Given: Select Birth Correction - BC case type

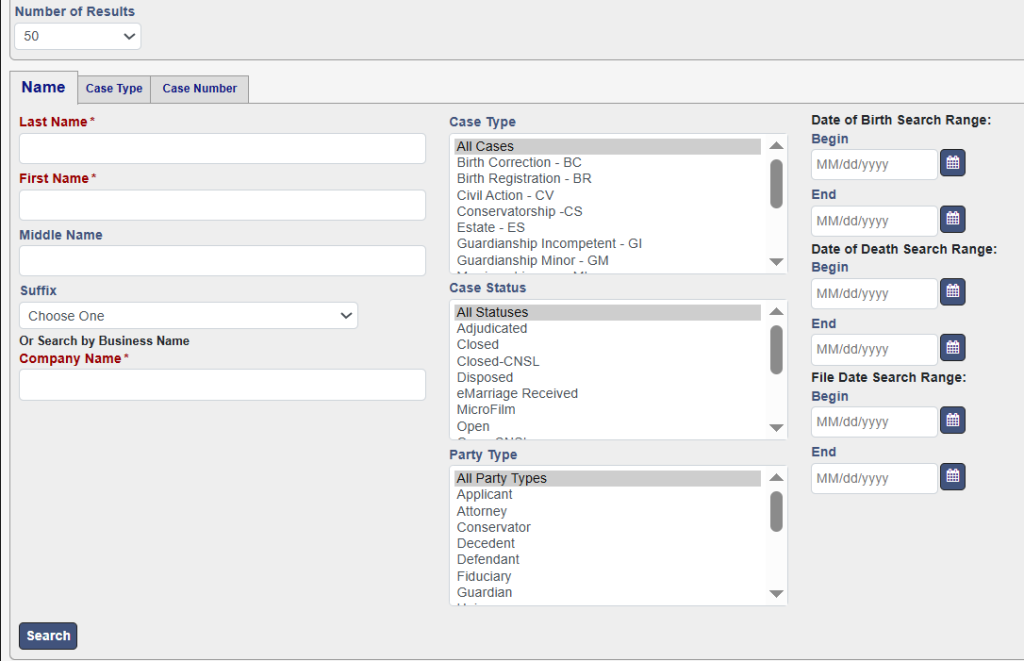Looking at the screenshot, I should 608,163.
